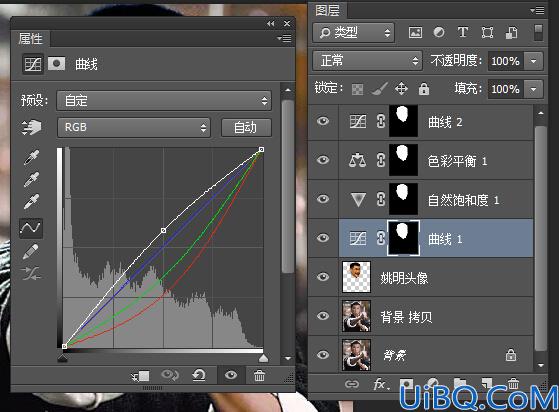Collapse the Properties panel with double arrows
Viewport: 559px width, 412px height.
[271, 24]
